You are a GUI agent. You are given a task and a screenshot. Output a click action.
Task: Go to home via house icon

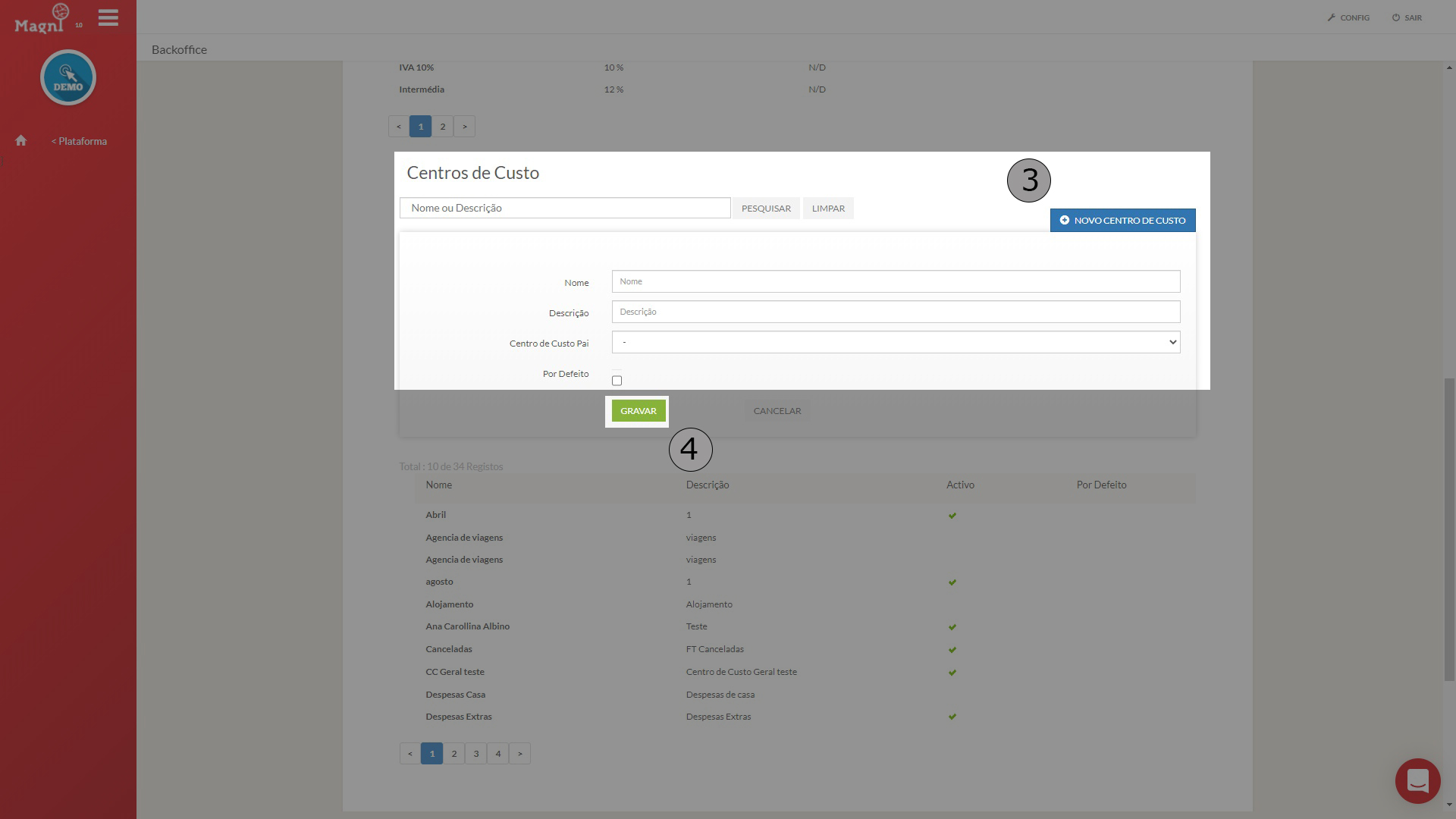pyautogui.click(x=21, y=140)
